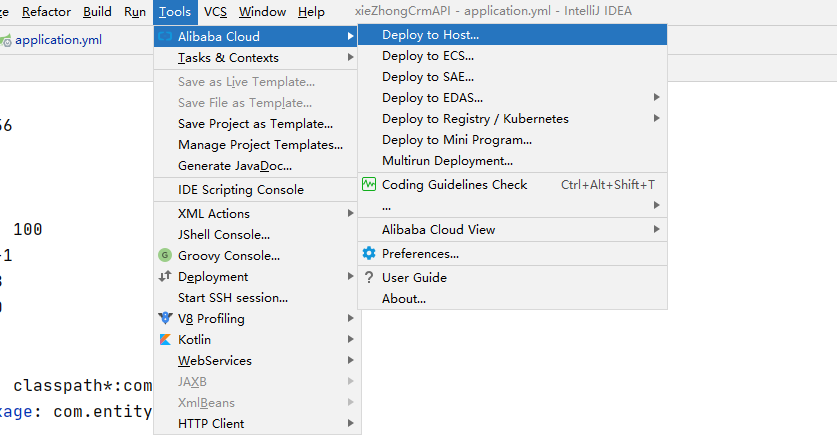Expand Deploy to Registry / Kubernetes submenu
Image resolution: width=837 pixels, height=446 pixels.
(x=657, y=118)
